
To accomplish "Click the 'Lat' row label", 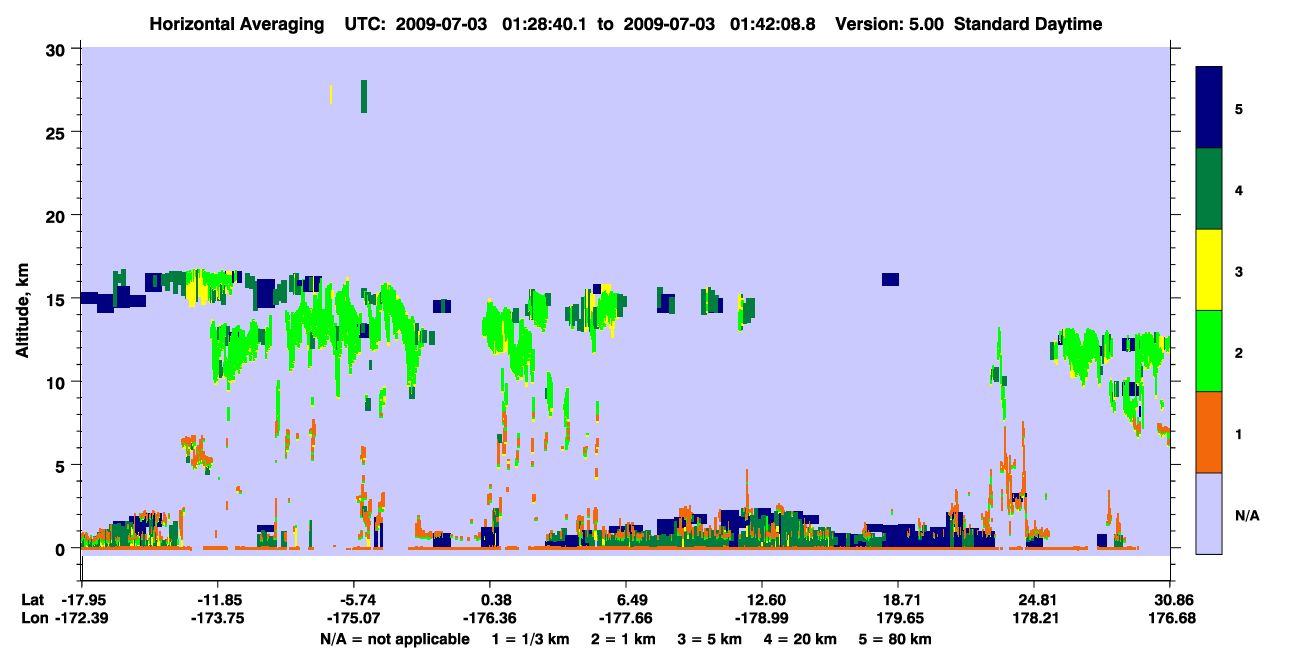I will point(33,600).
